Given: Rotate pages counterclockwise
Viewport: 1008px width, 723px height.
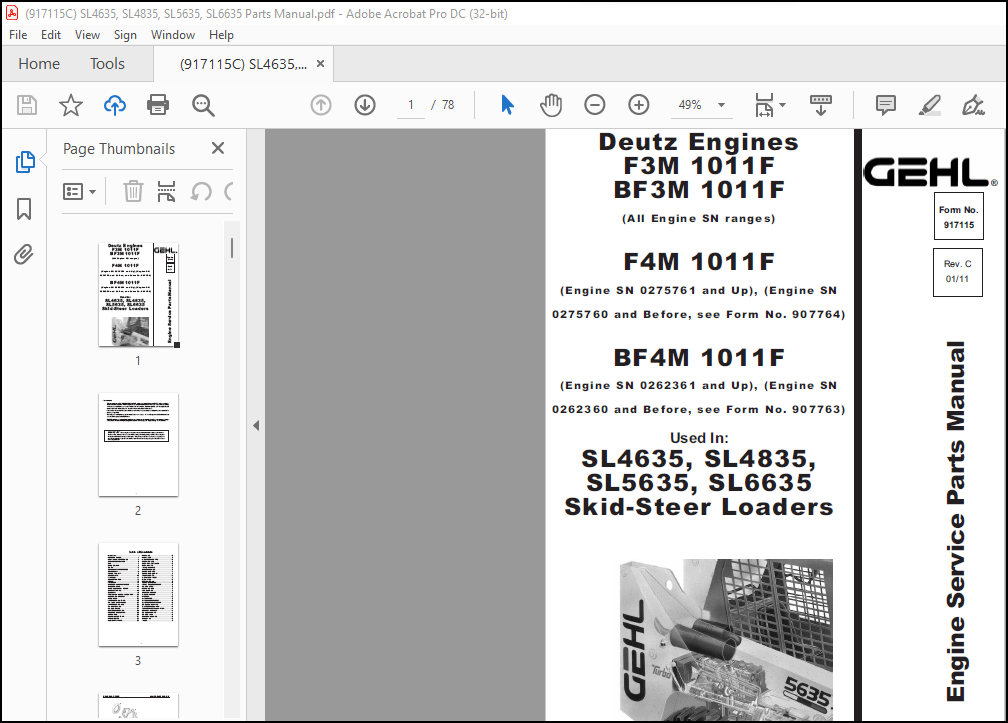Looking at the screenshot, I should [201, 191].
